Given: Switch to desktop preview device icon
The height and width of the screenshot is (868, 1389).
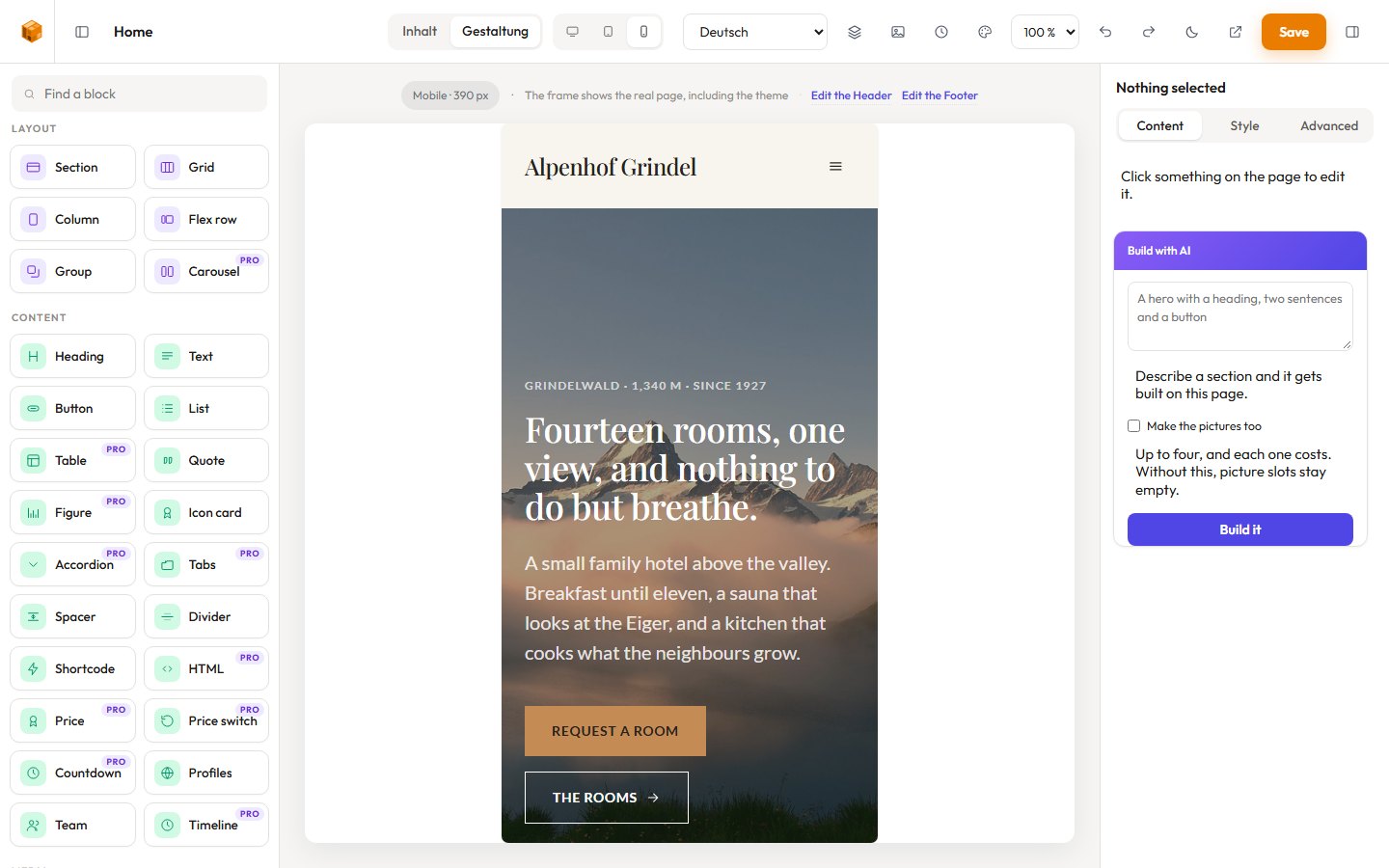Looking at the screenshot, I should 572,32.
